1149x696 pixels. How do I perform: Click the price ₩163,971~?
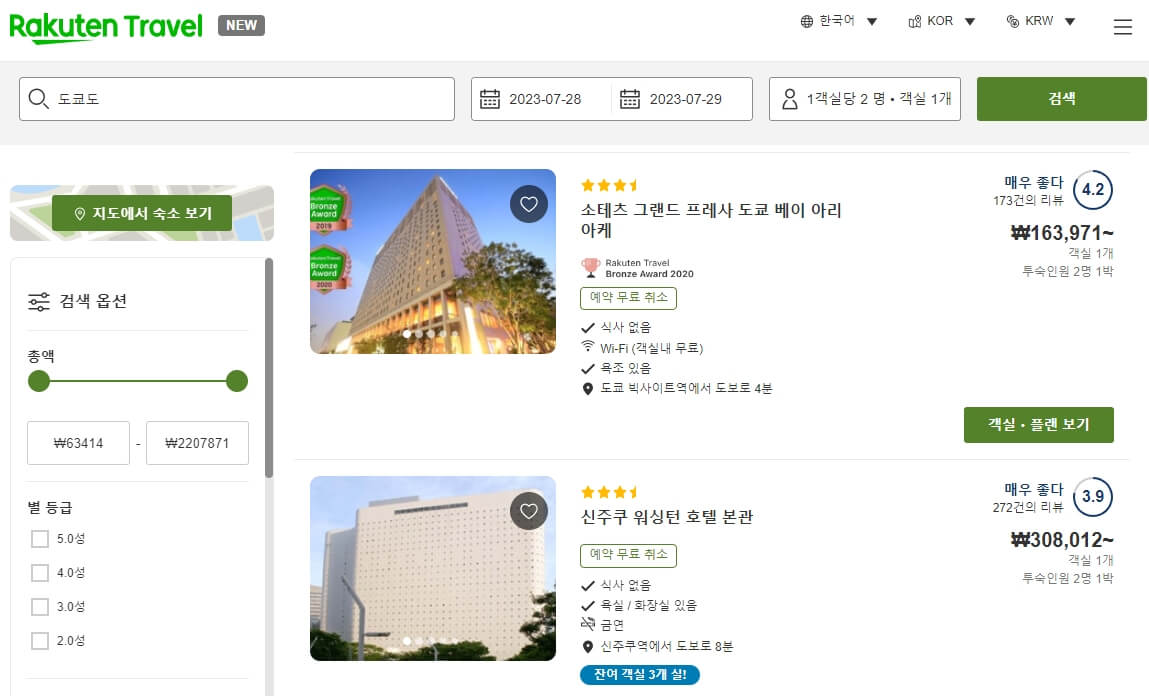(1062, 233)
